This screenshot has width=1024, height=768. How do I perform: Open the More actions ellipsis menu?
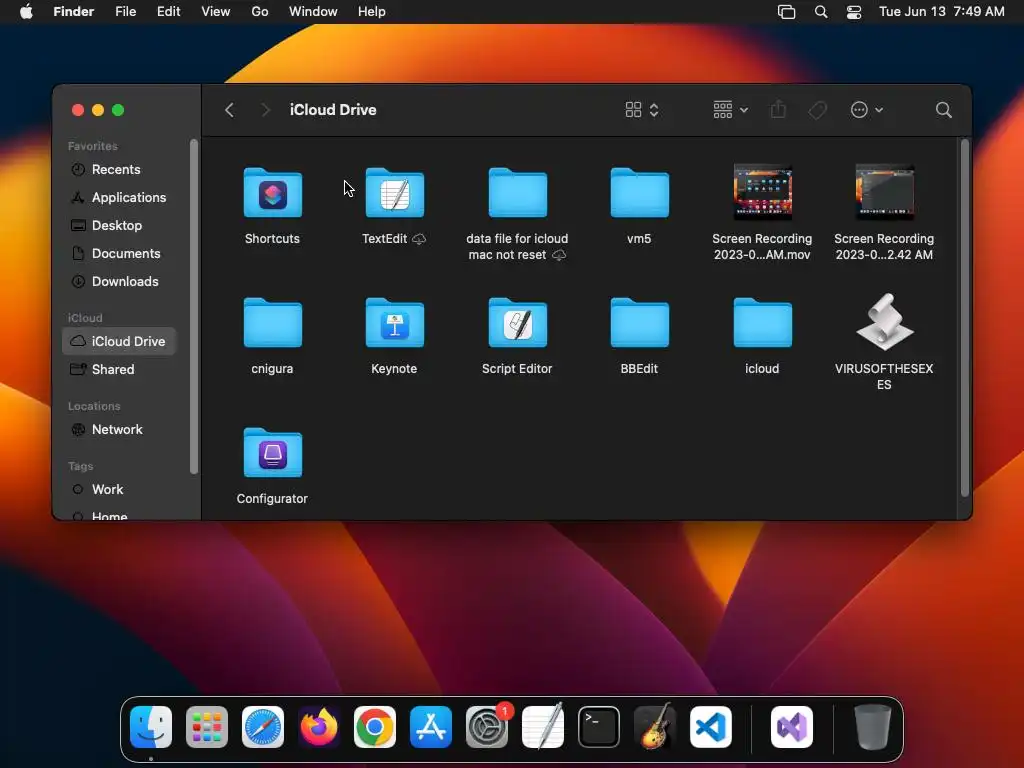pos(867,110)
